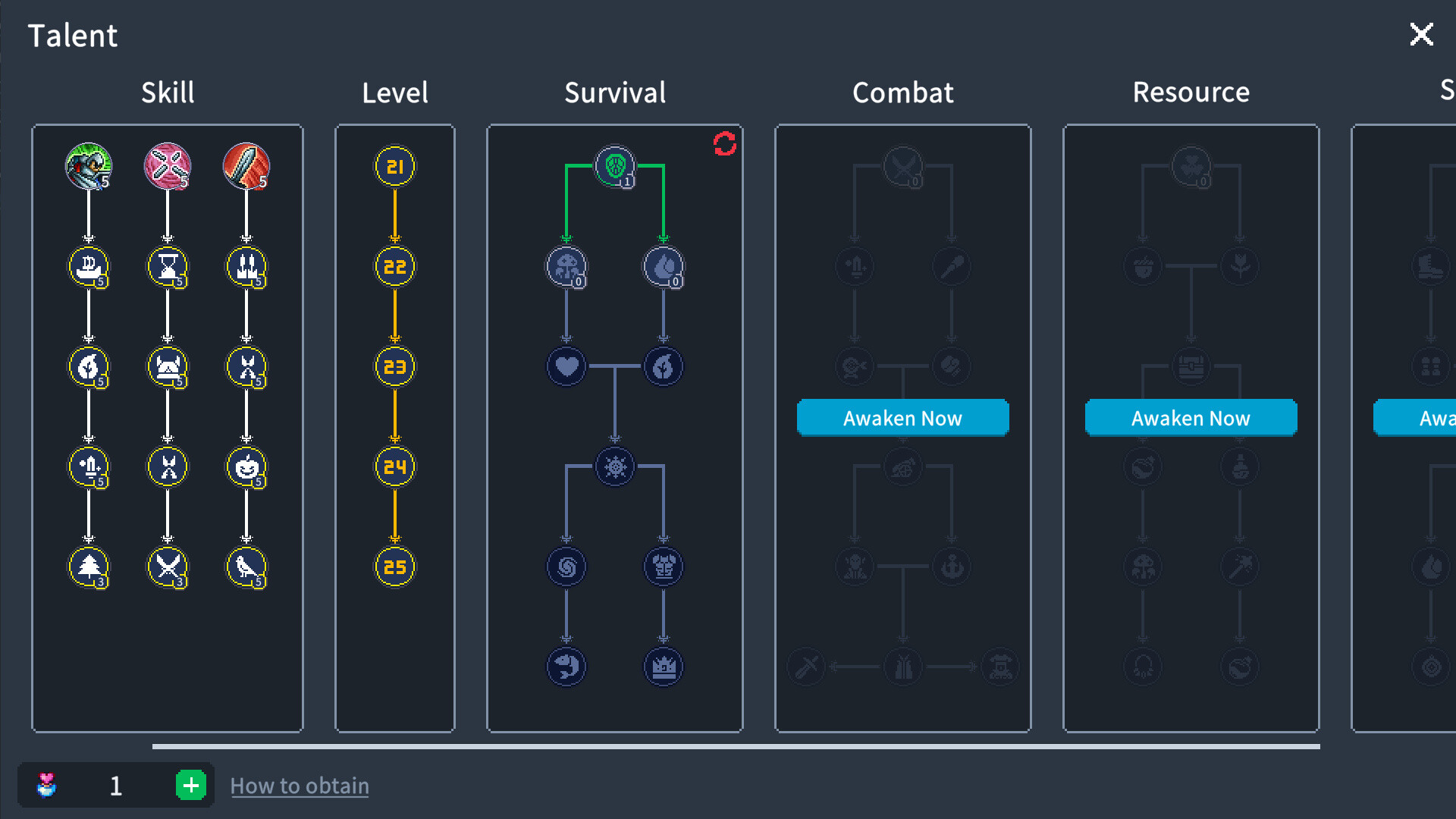The height and width of the screenshot is (819, 1456).
Task: Select the pine tree skill node
Action: coord(89,567)
